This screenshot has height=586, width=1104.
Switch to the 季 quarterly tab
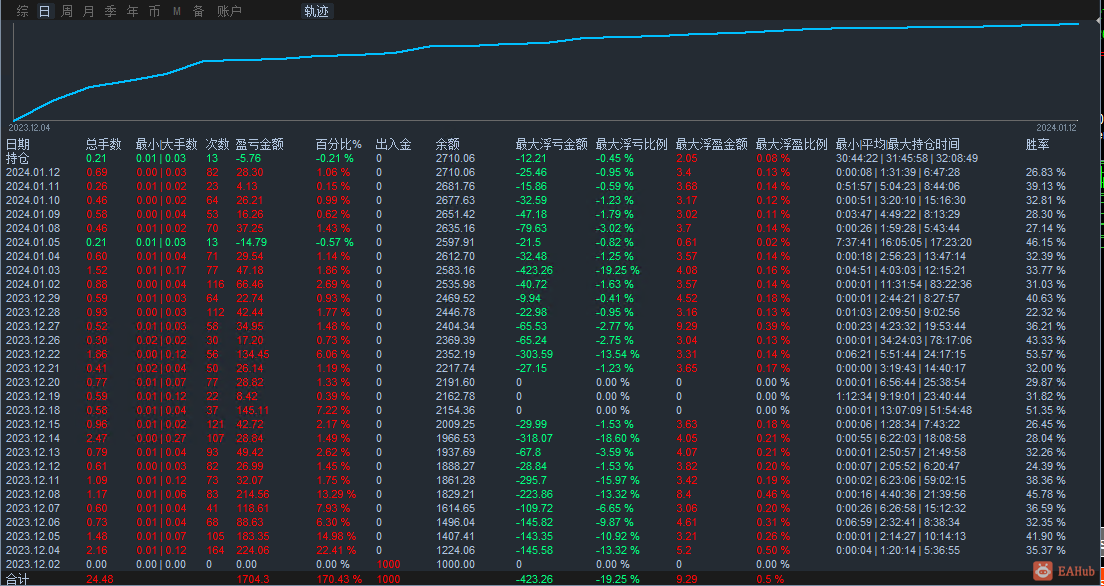pyautogui.click(x=111, y=11)
